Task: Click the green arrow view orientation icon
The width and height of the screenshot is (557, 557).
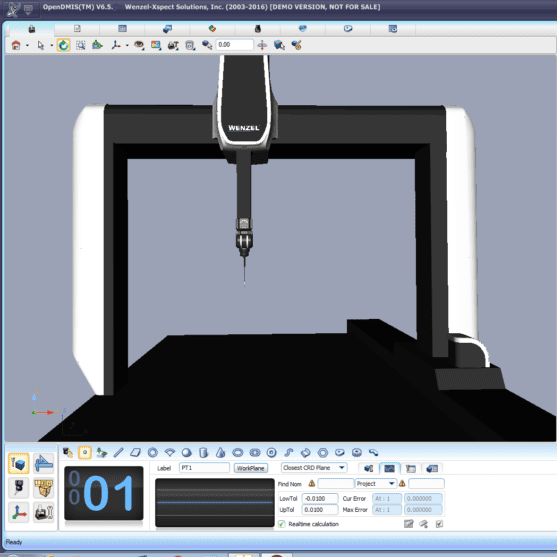Action: pyautogui.click(x=97, y=45)
